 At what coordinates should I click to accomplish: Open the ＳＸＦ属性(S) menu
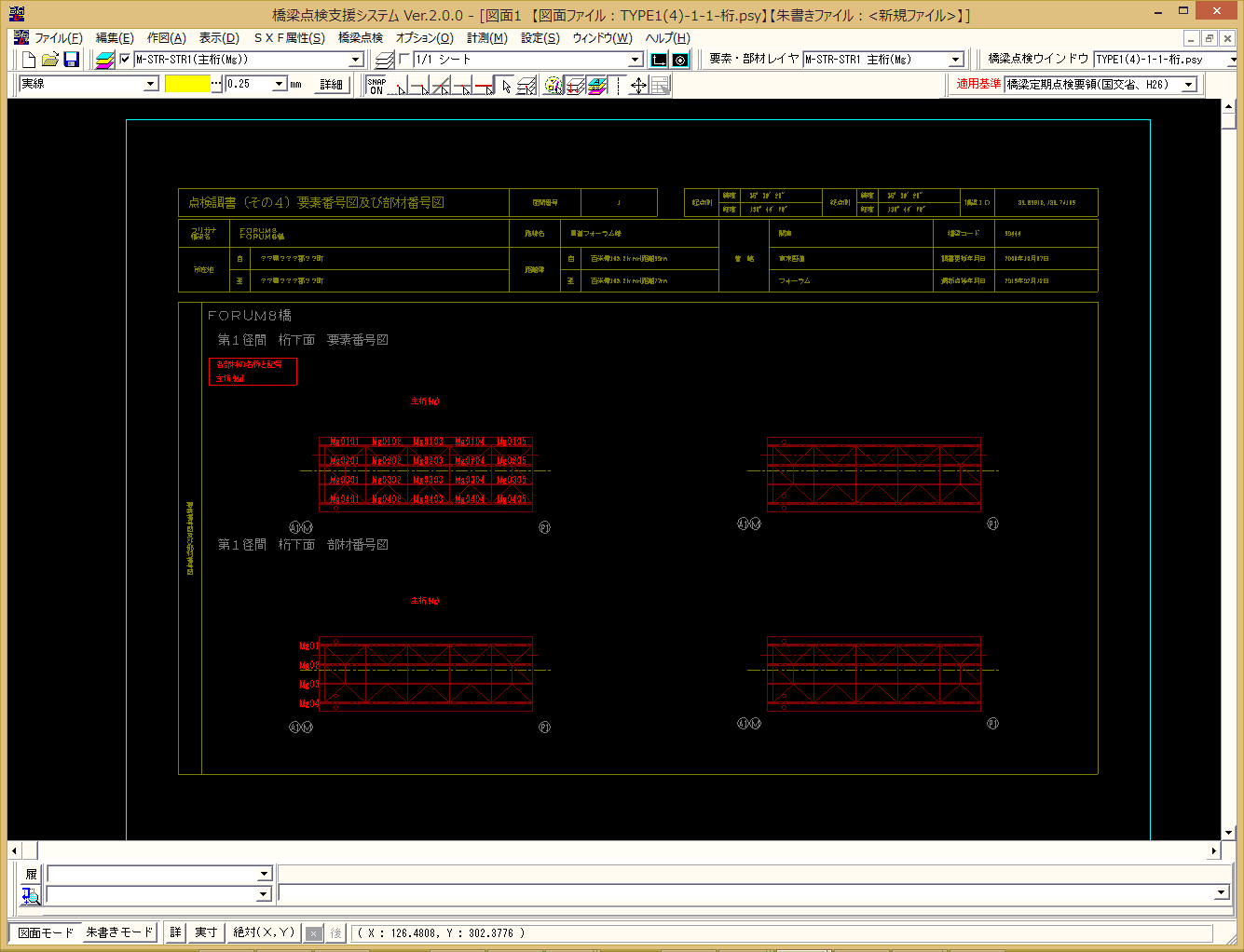click(x=289, y=38)
